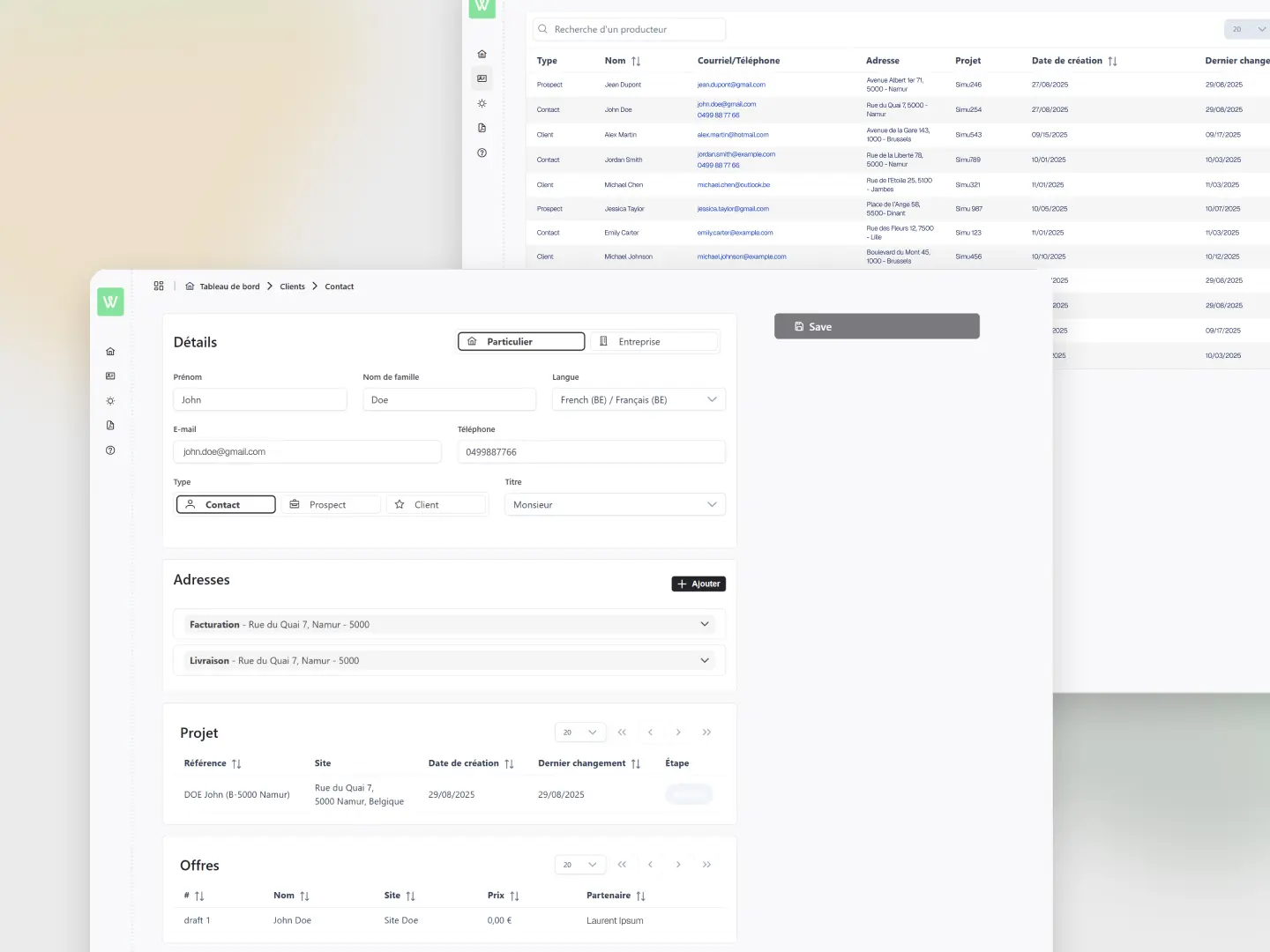The height and width of the screenshot is (952, 1270).
Task: Click the sun icon in front sidebar
Action: (110, 401)
